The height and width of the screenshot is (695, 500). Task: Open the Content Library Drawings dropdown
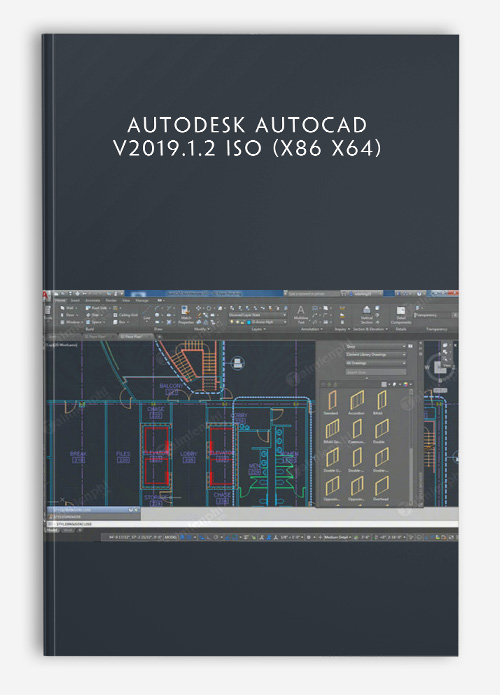pos(375,355)
